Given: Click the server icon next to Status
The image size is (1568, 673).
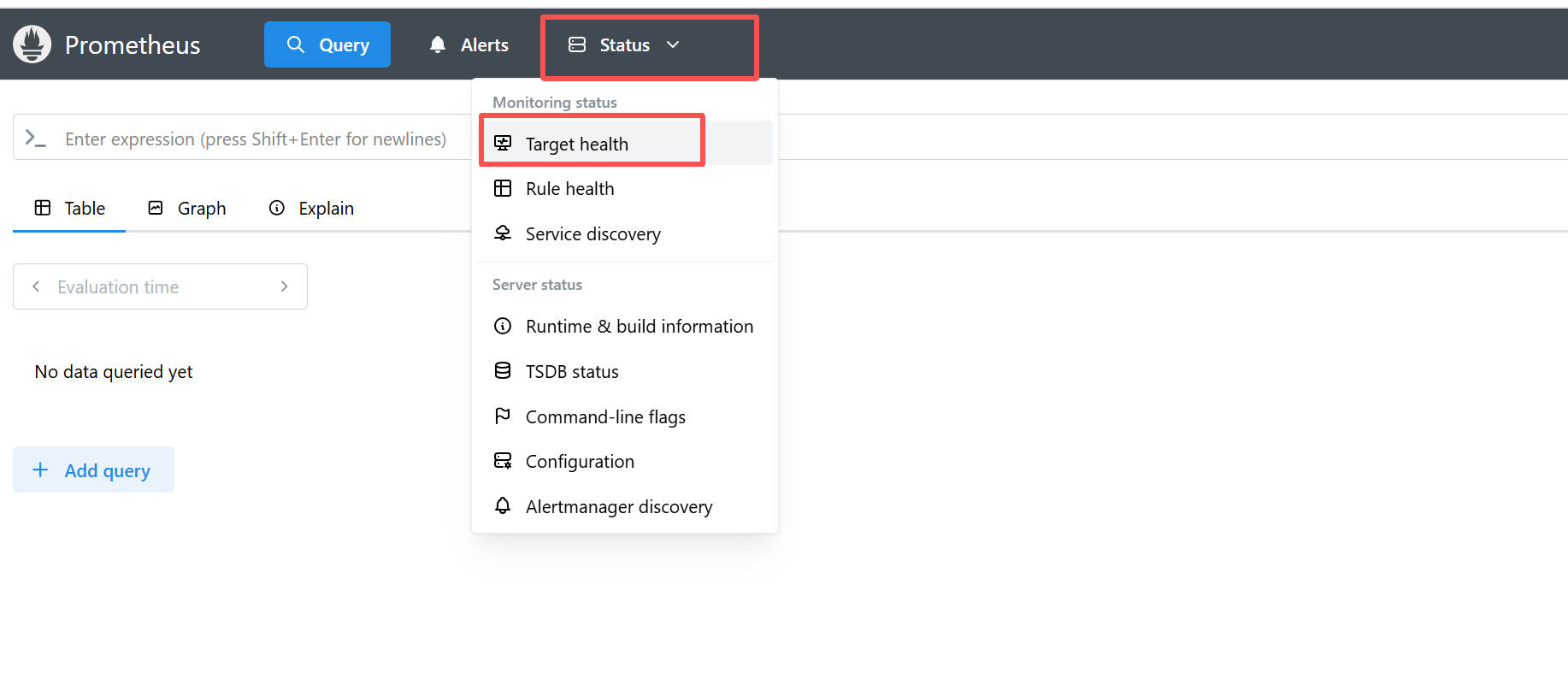Looking at the screenshot, I should pyautogui.click(x=577, y=44).
